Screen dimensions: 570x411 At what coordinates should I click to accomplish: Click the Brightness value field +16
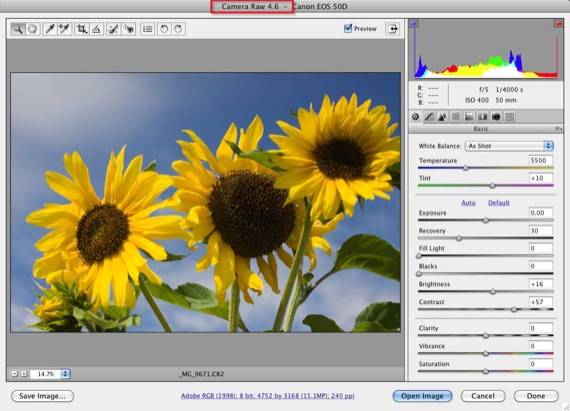tap(541, 284)
